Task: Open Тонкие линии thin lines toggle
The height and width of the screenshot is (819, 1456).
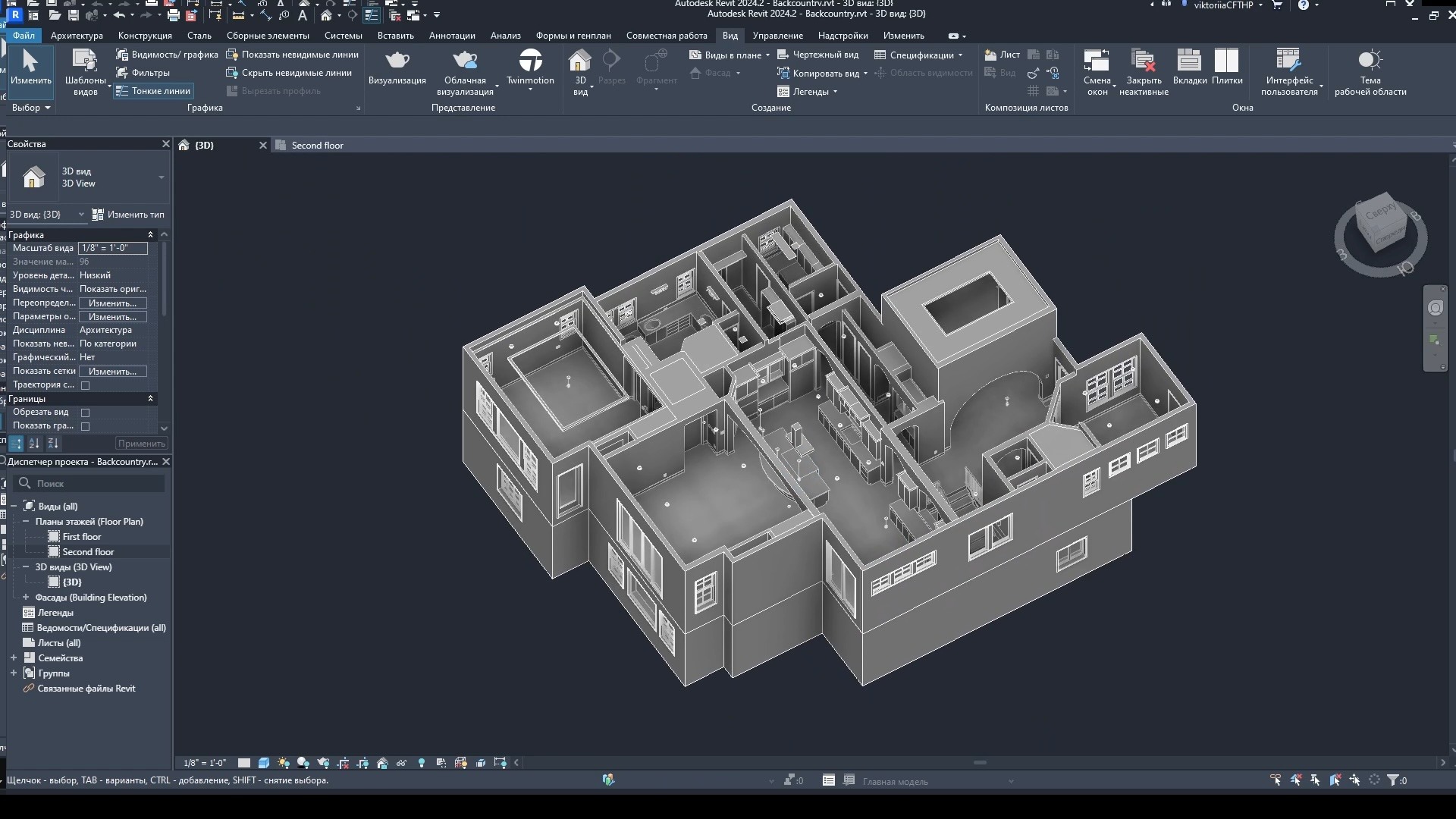Action: coord(152,91)
